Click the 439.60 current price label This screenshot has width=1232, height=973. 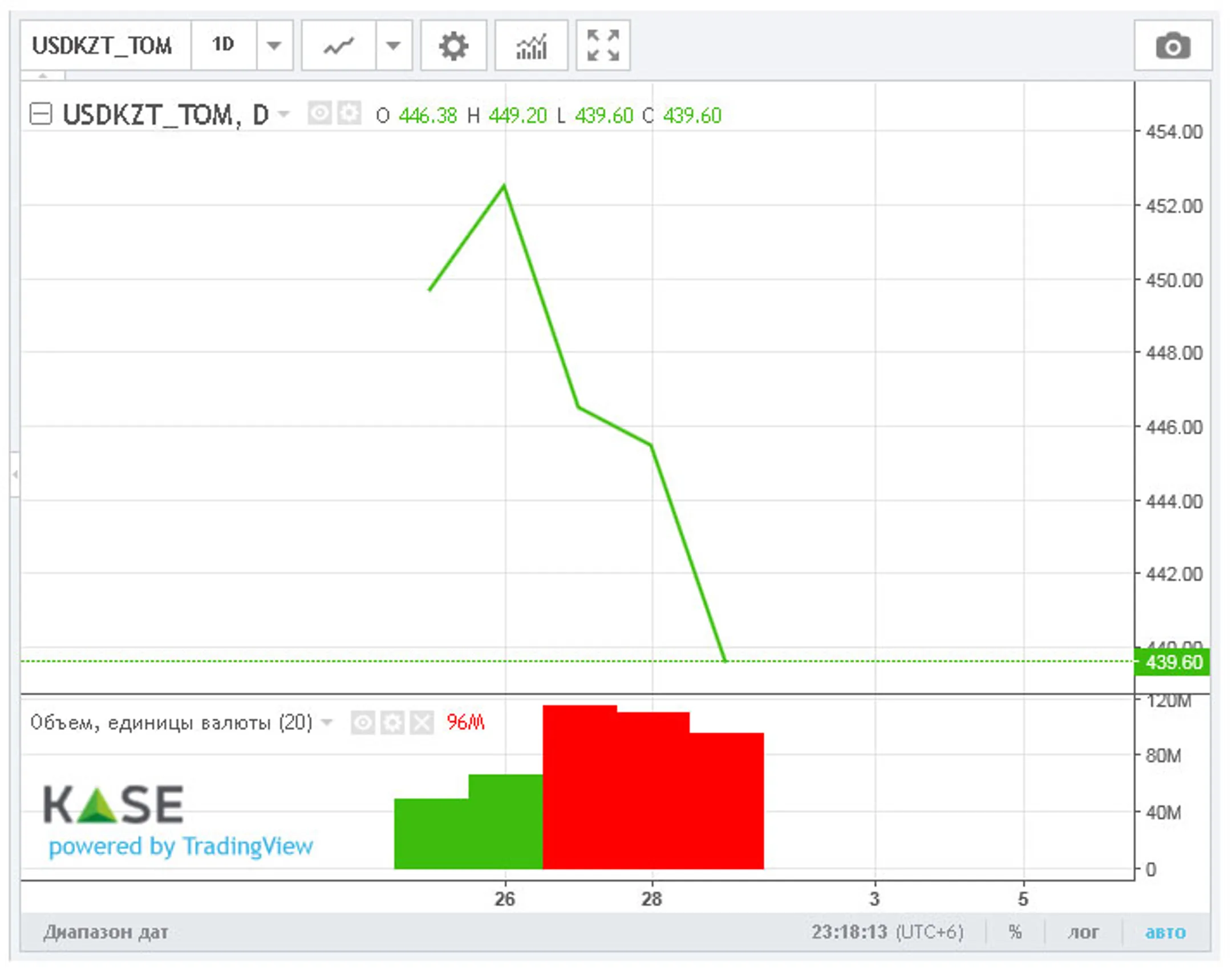1173,663
